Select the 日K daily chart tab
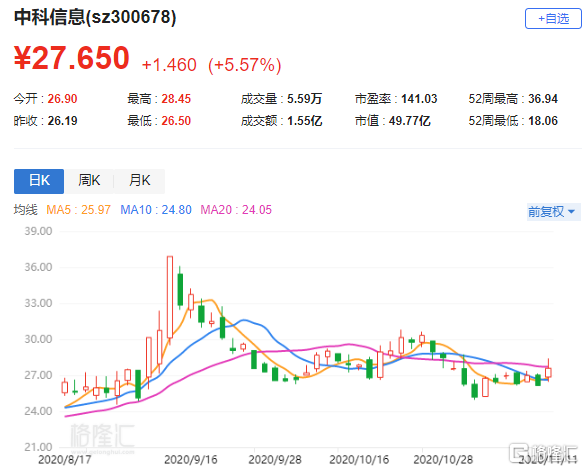584x470 pixels. [x=39, y=181]
